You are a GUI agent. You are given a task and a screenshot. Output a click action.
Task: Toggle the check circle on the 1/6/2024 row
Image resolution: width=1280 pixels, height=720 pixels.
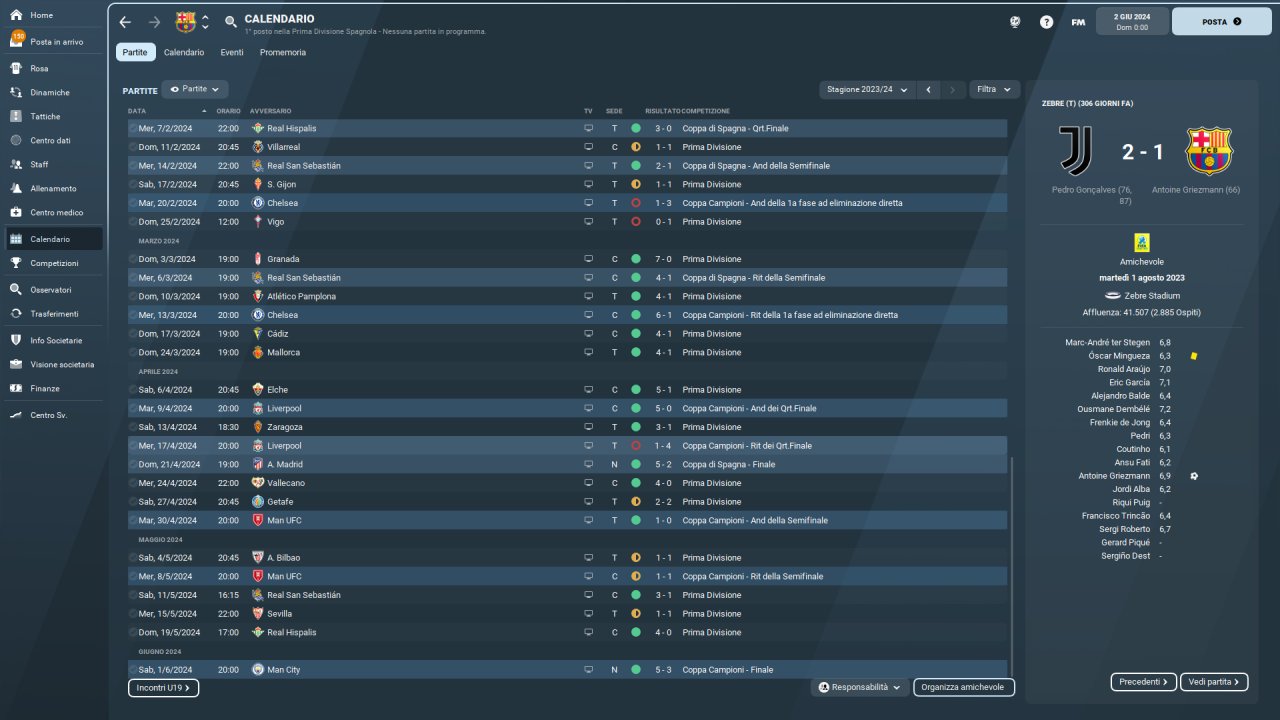[133, 670]
